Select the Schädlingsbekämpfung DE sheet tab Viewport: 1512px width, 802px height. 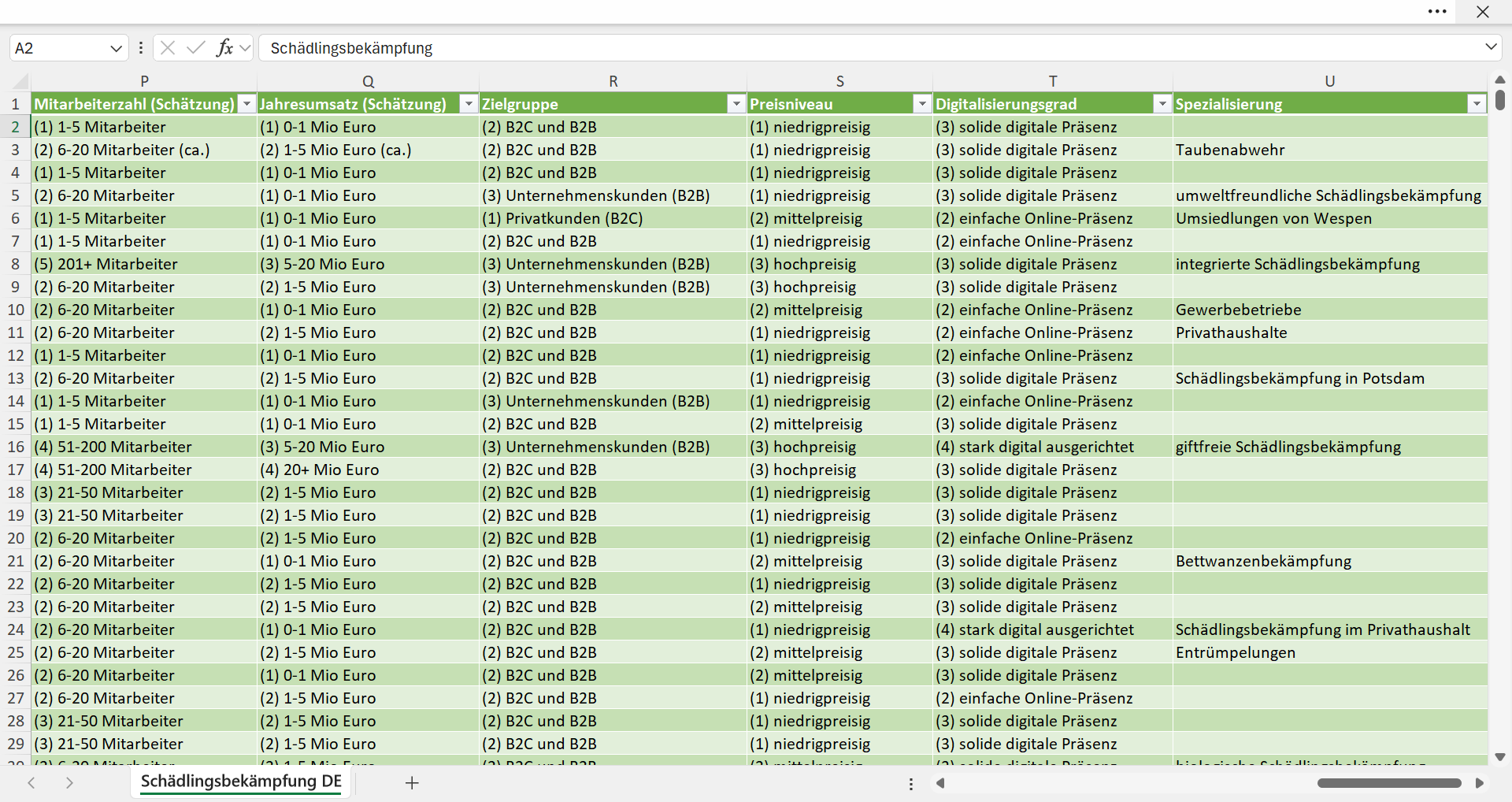pyautogui.click(x=241, y=782)
